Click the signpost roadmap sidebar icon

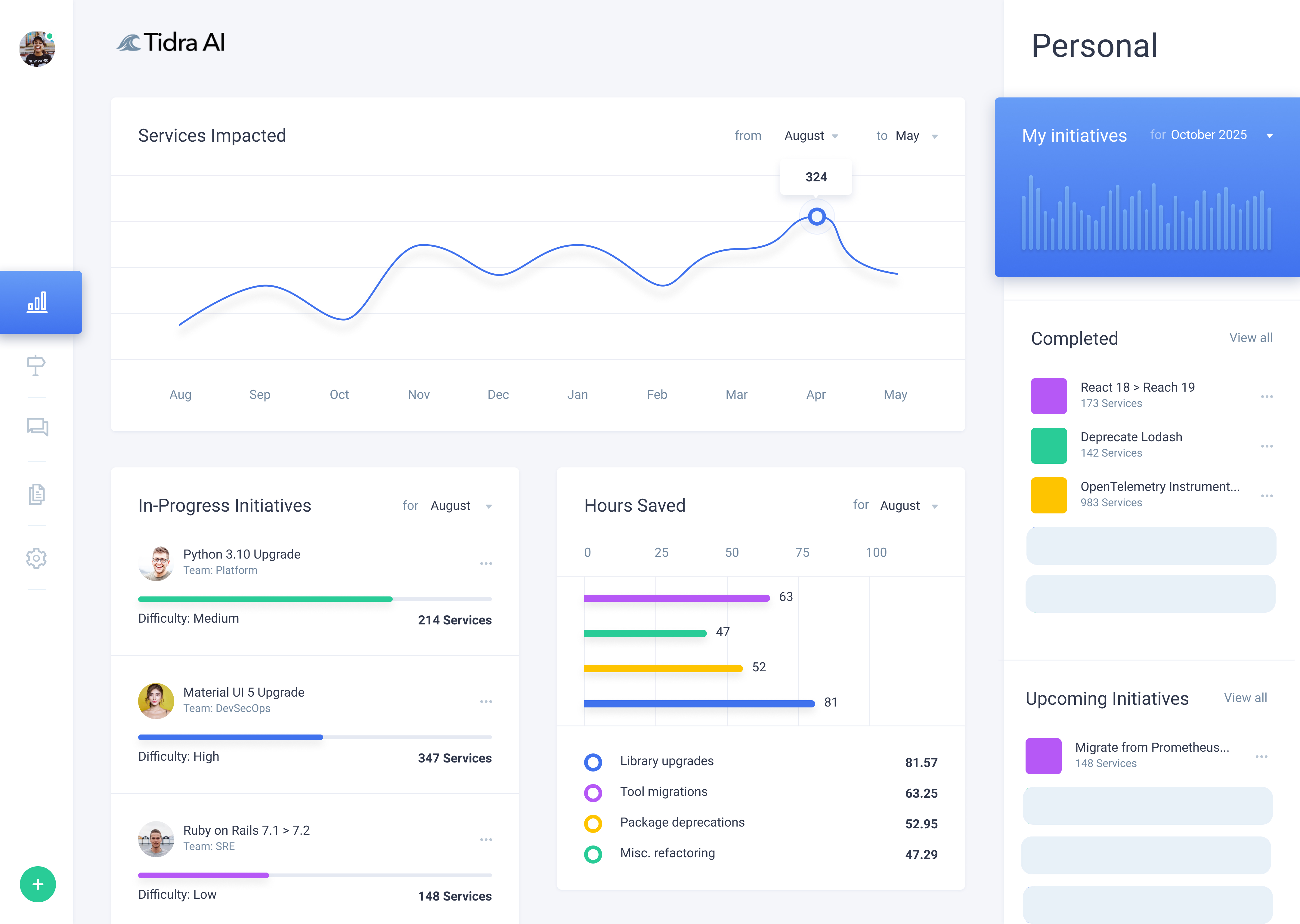click(x=36, y=365)
